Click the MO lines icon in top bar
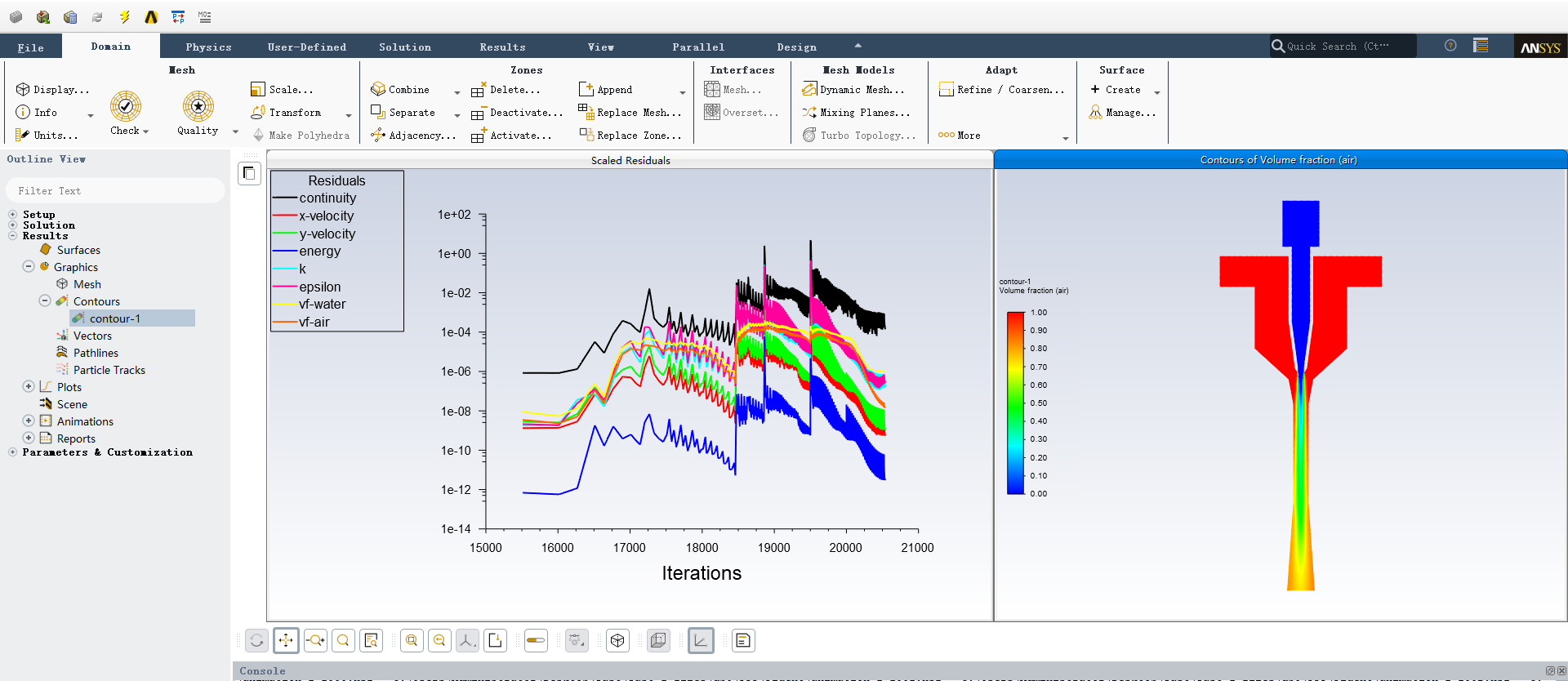 (x=204, y=16)
